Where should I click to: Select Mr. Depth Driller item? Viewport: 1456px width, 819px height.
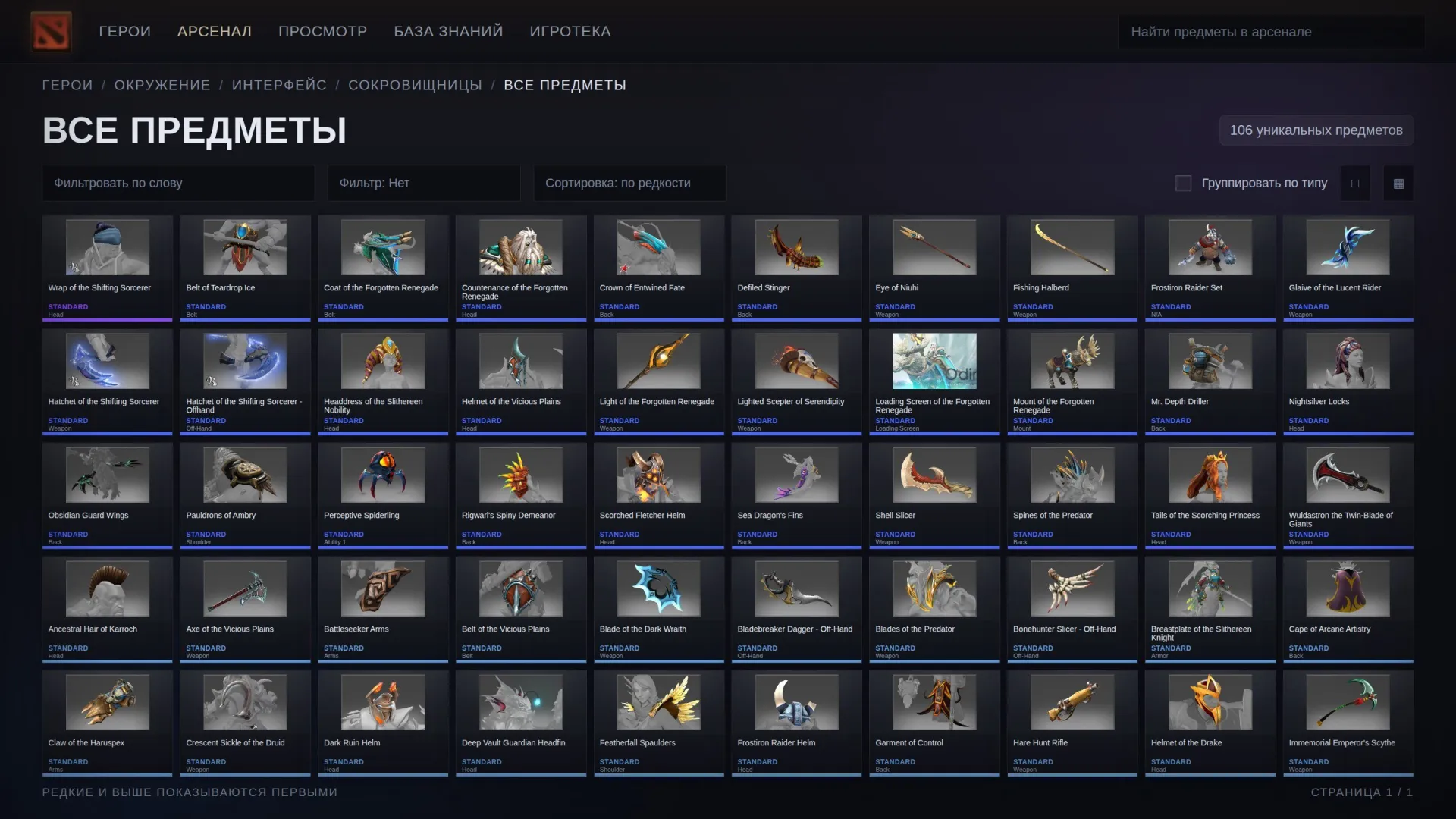point(1210,382)
